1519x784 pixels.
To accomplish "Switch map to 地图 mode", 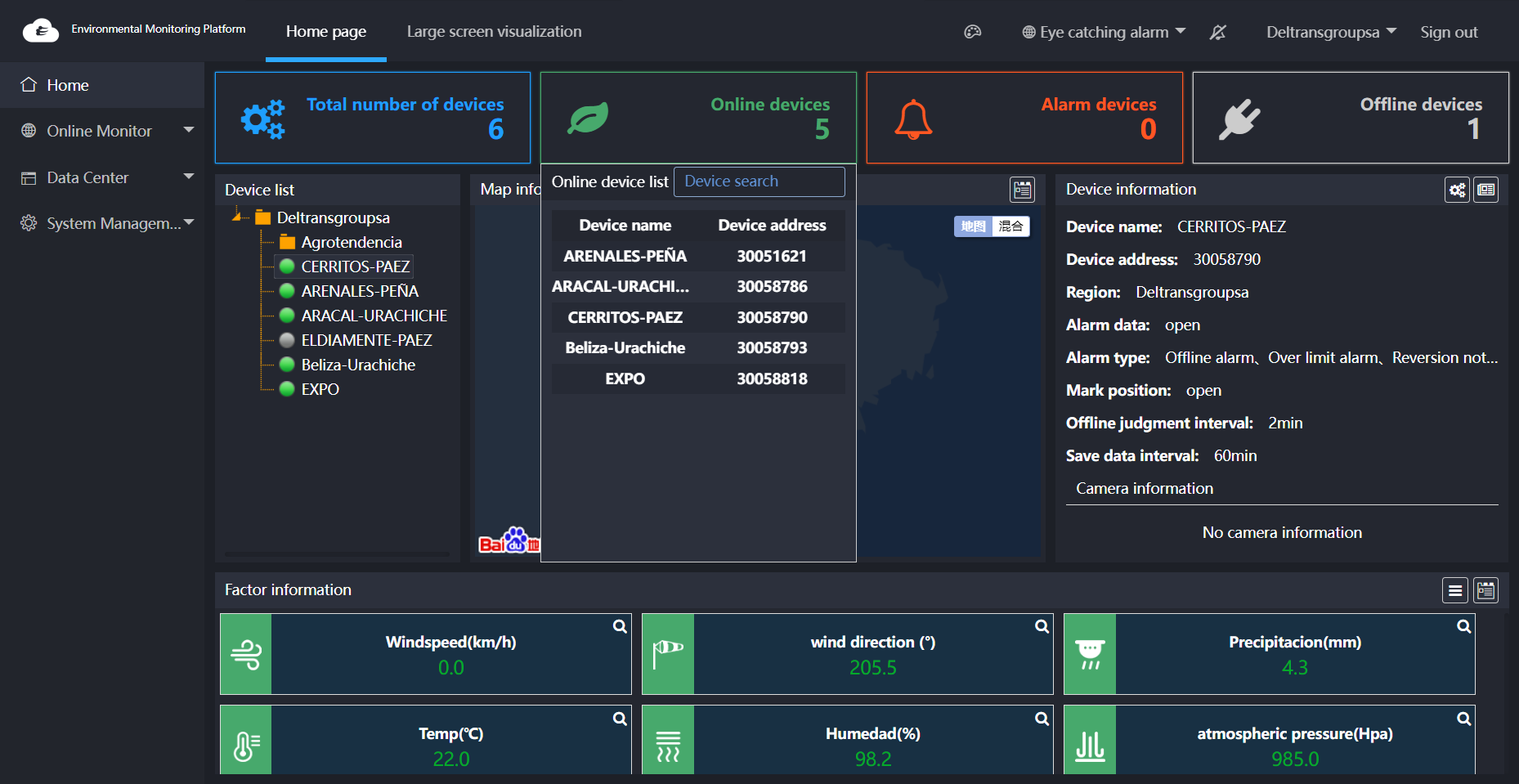I will (x=973, y=226).
